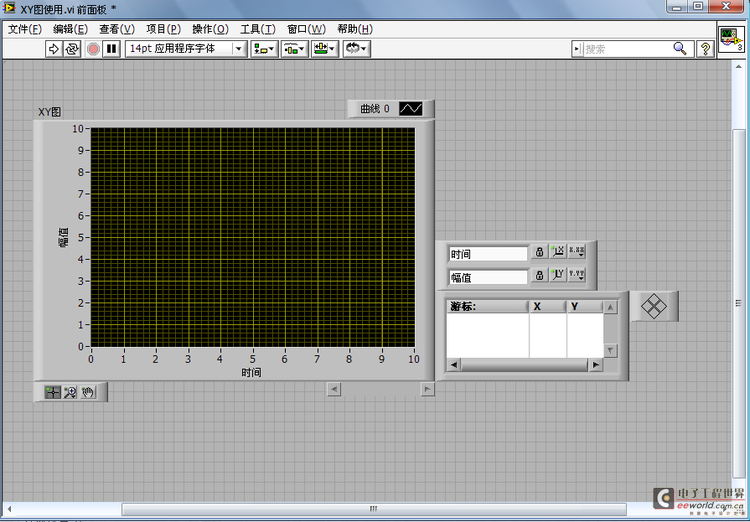Image resolution: width=750 pixels, height=522 pixels.
Task: Open the Distribute Objects dropdown
Action: click(294, 49)
